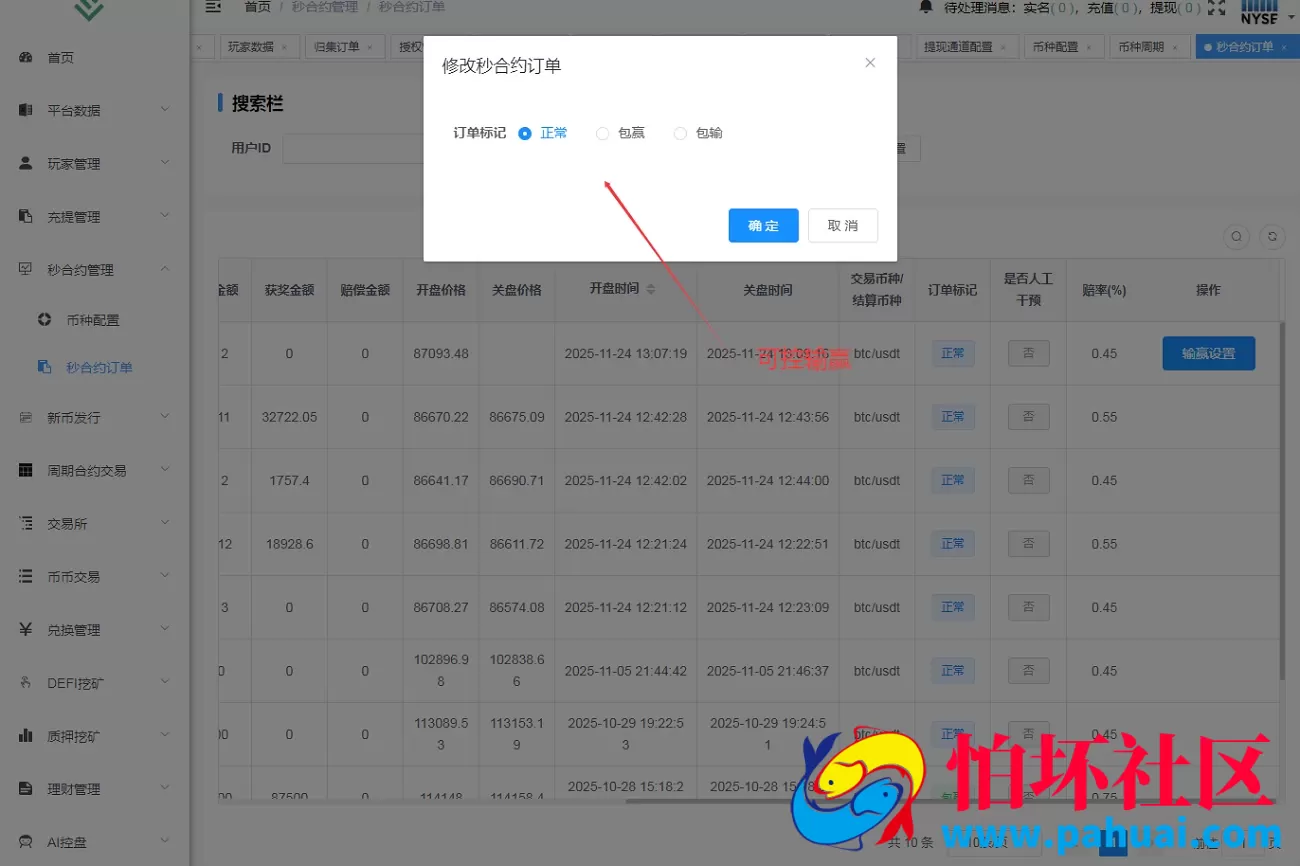The width and height of the screenshot is (1300, 866).
Task: Expand the 币币交易 menu
Action: coord(165,576)
